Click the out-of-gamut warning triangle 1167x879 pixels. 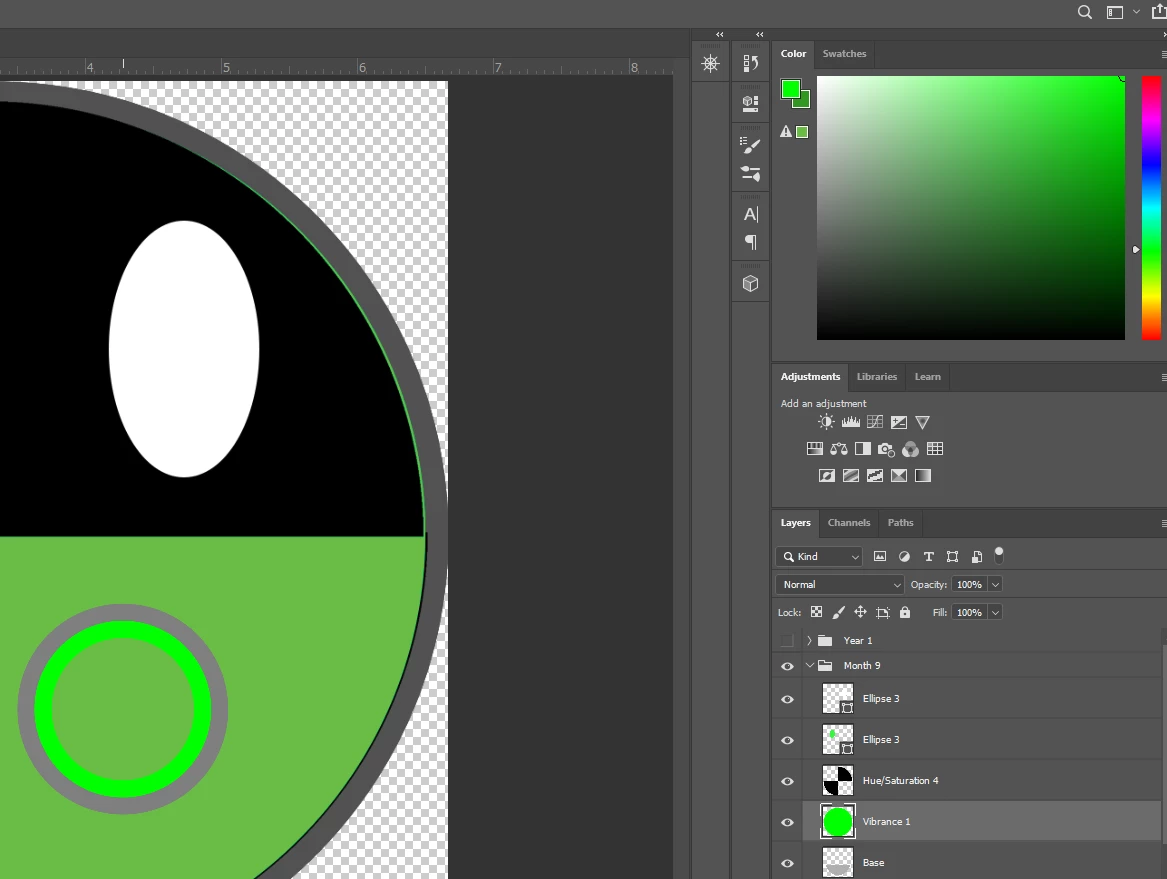point(786,132)
